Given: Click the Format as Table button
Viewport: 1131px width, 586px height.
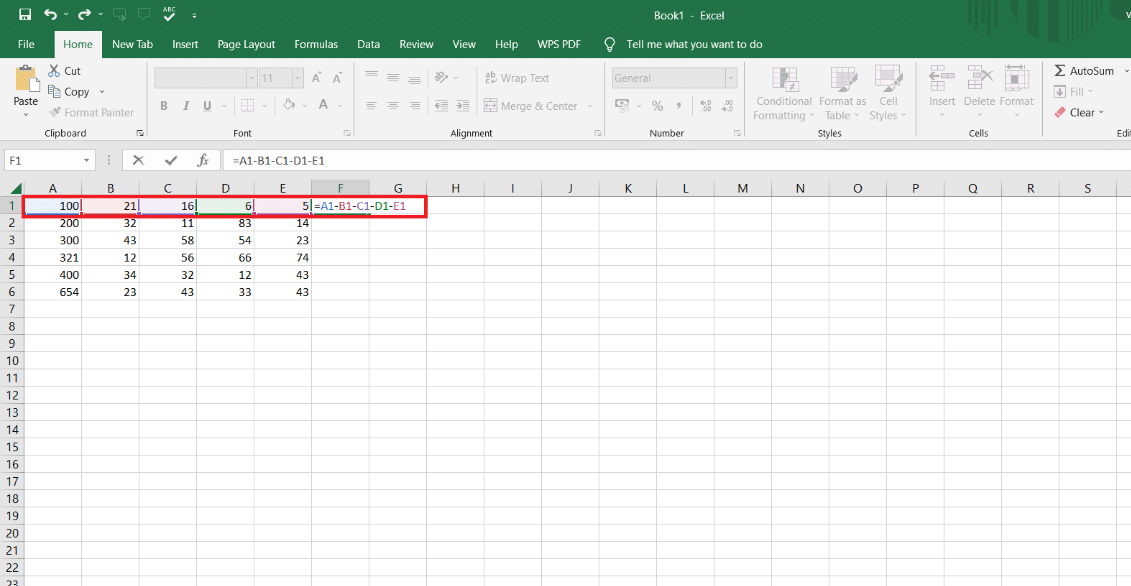Looking at the screenshot, I should (x=841, y=93).
